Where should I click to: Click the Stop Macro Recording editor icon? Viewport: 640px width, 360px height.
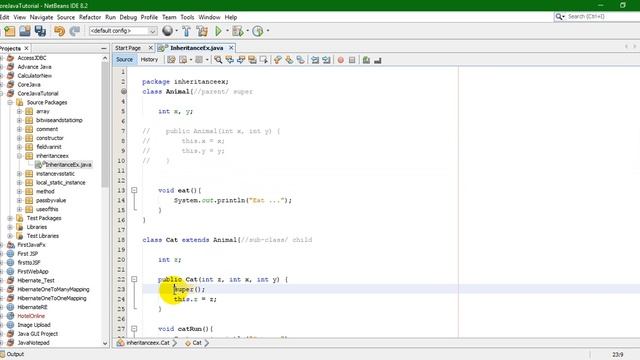coord(352,60)
